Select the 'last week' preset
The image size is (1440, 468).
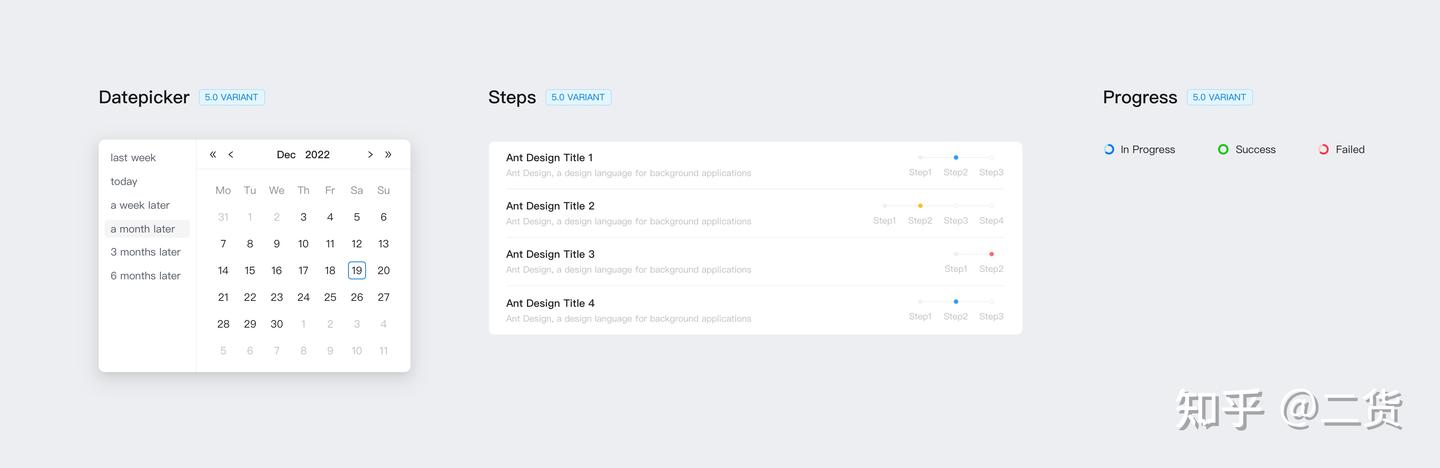click(133, 158)
